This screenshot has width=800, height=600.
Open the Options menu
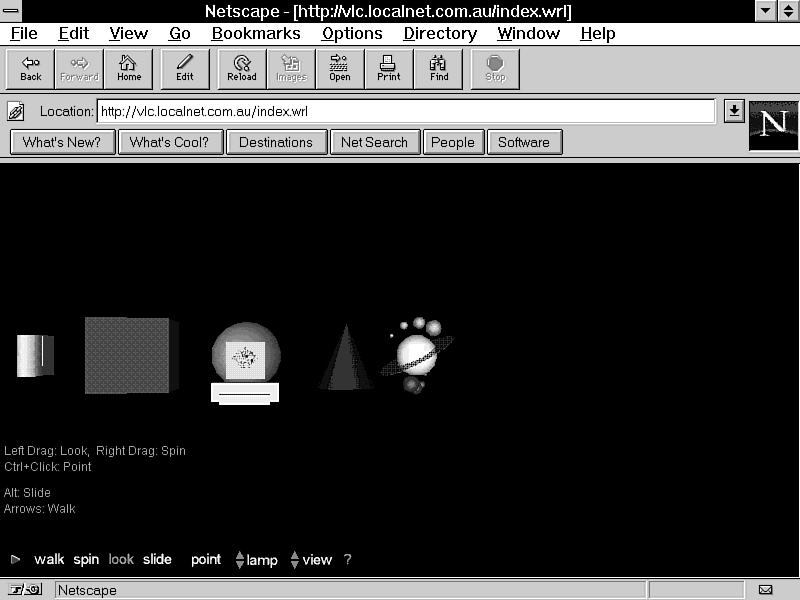352,33
